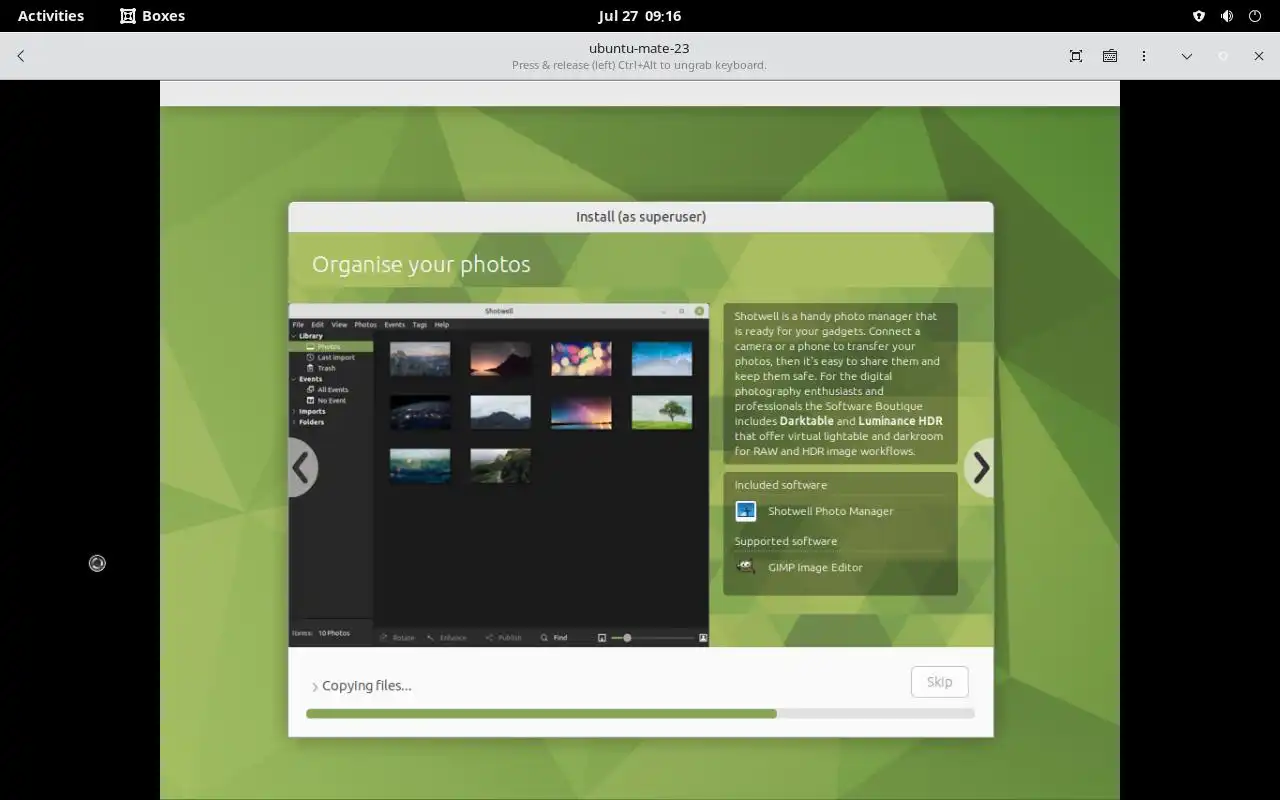Click the Shotwell Photo Manager icon
The width and height of the screenshot is (1280, 800).
point(745,511)
